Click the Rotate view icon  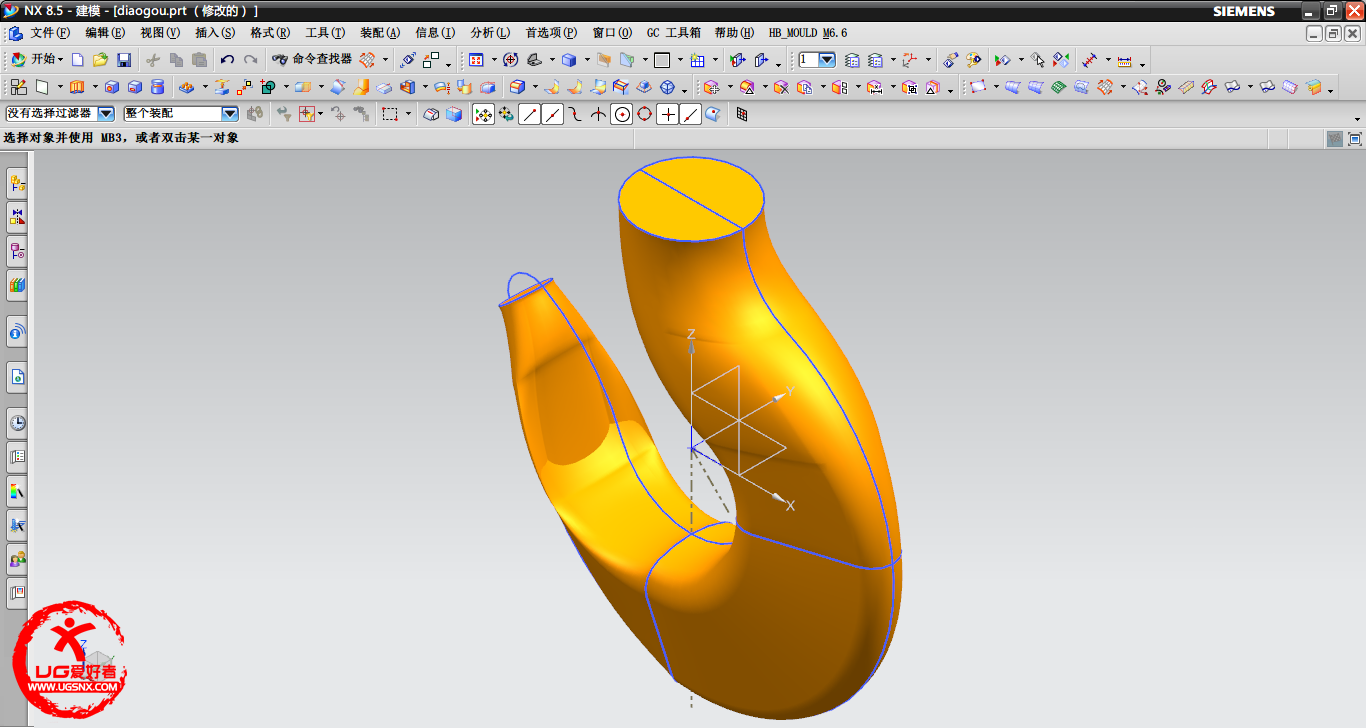pos(510,60)
